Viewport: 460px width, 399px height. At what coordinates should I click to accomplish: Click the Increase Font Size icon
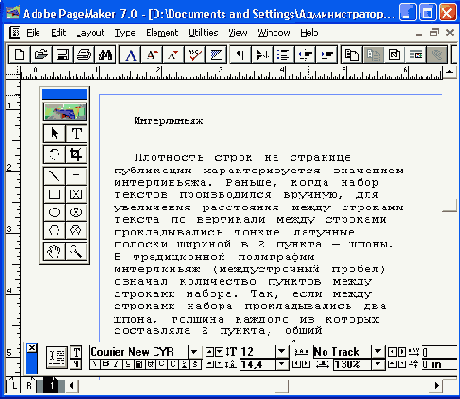tap(152, 54)
